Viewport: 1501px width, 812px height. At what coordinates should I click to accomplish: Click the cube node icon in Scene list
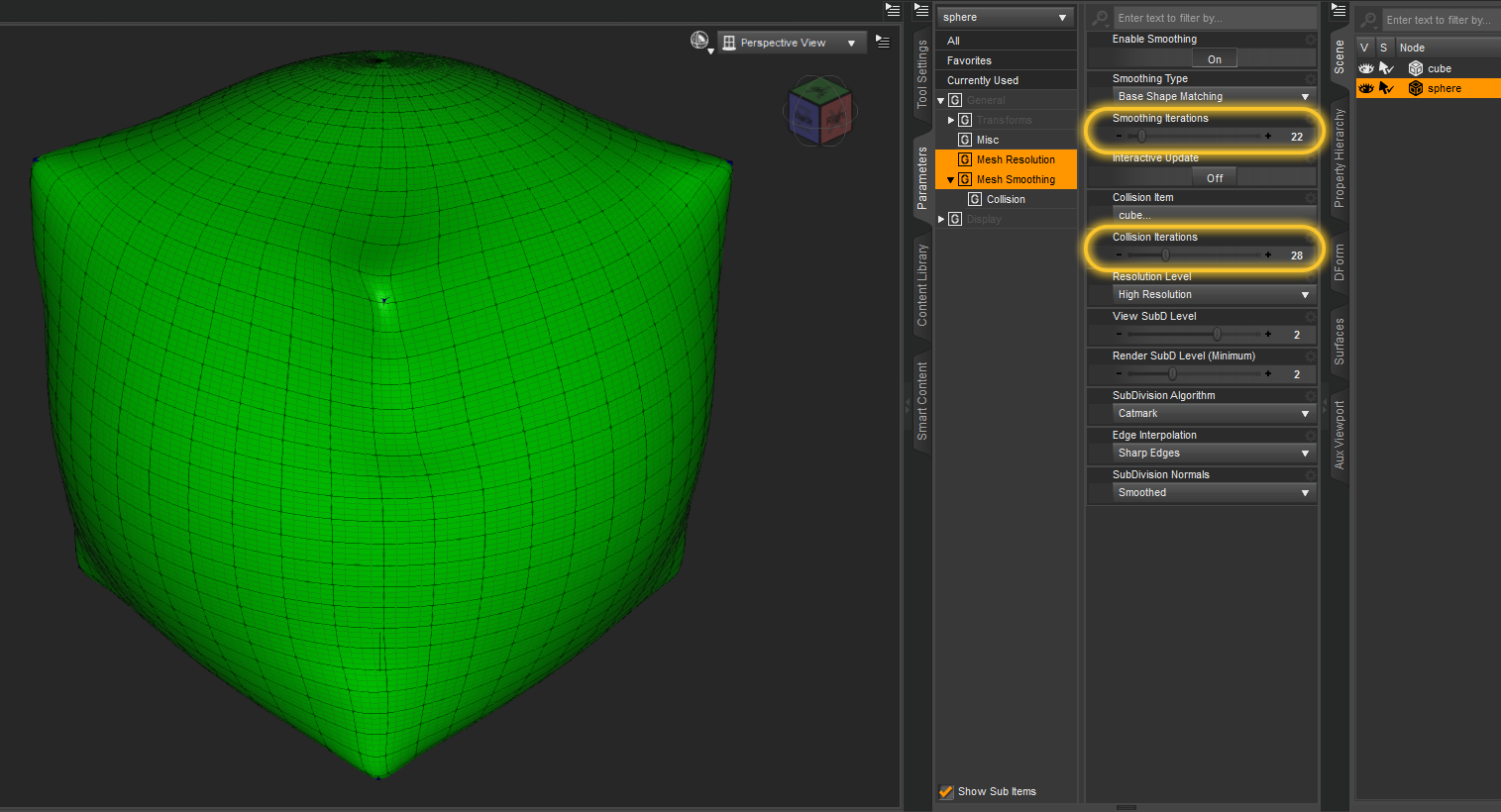[1416, 68]
